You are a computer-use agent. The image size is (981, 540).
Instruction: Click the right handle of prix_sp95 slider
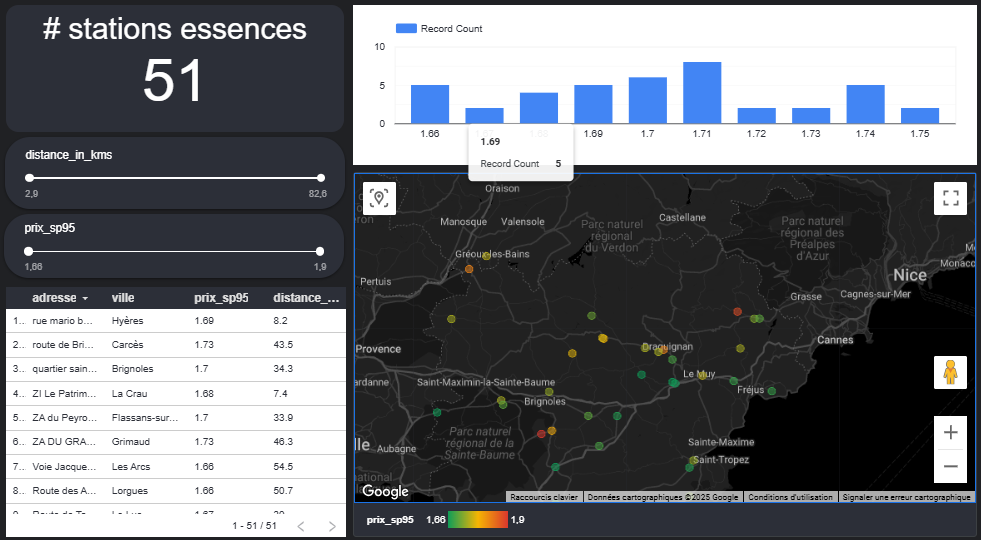click(320, 252)
